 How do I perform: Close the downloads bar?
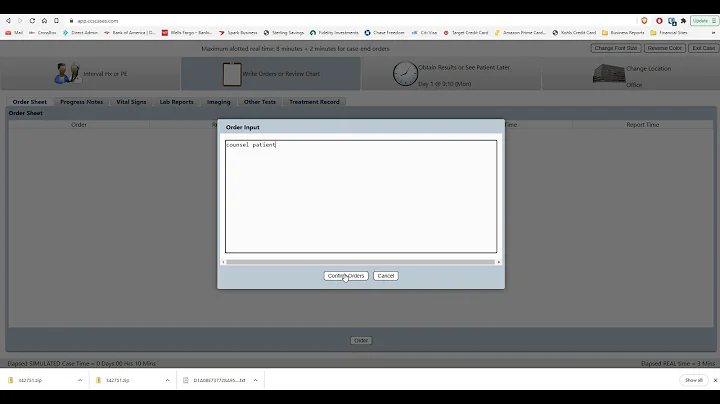tap(715, 380)
